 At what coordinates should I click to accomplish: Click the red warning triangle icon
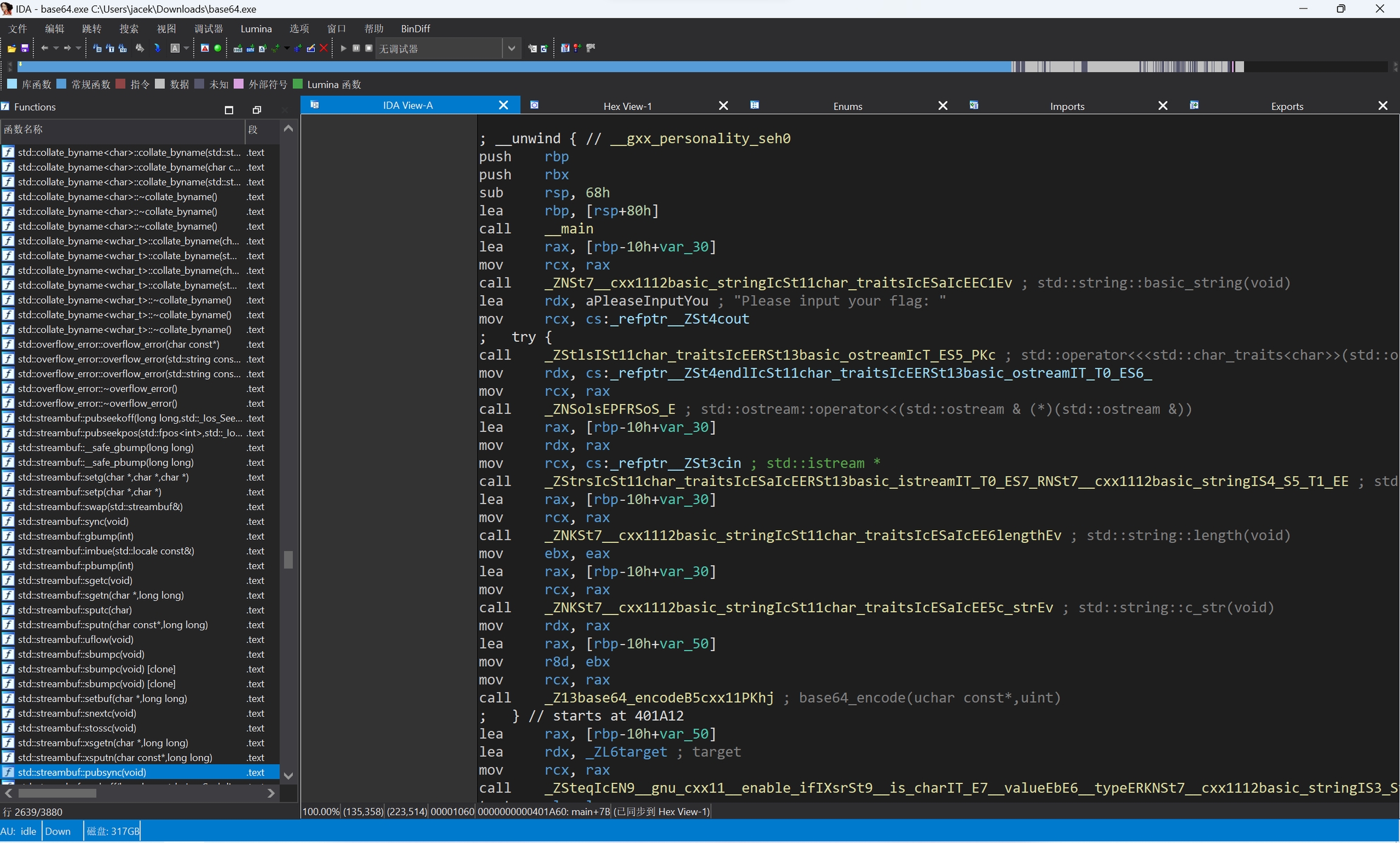(205, 49)
